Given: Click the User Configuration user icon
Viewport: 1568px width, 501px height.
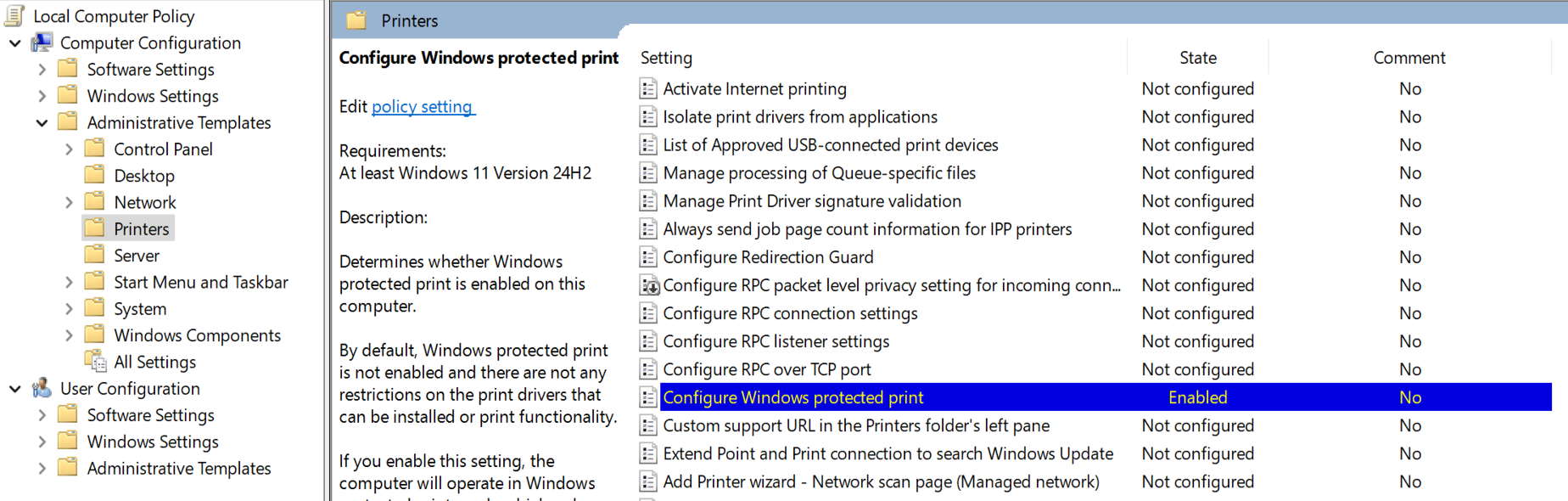Looking at the screenshot, I should coord(42,388).
